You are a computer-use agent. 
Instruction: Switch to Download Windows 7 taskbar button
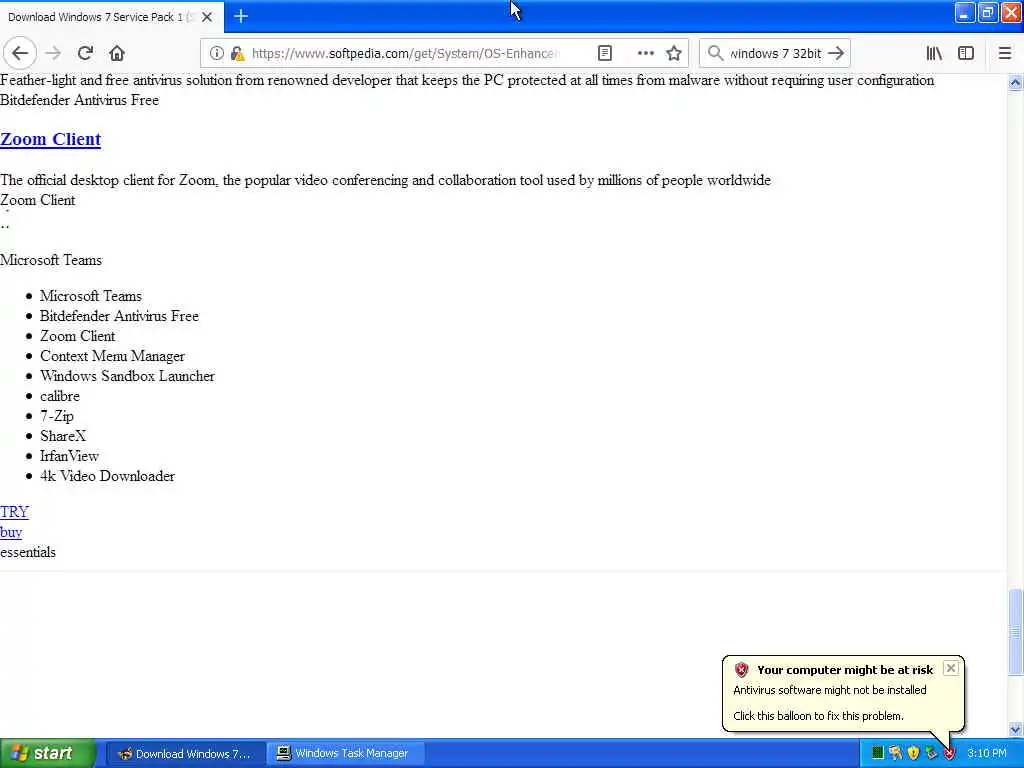tap(185, 754)
